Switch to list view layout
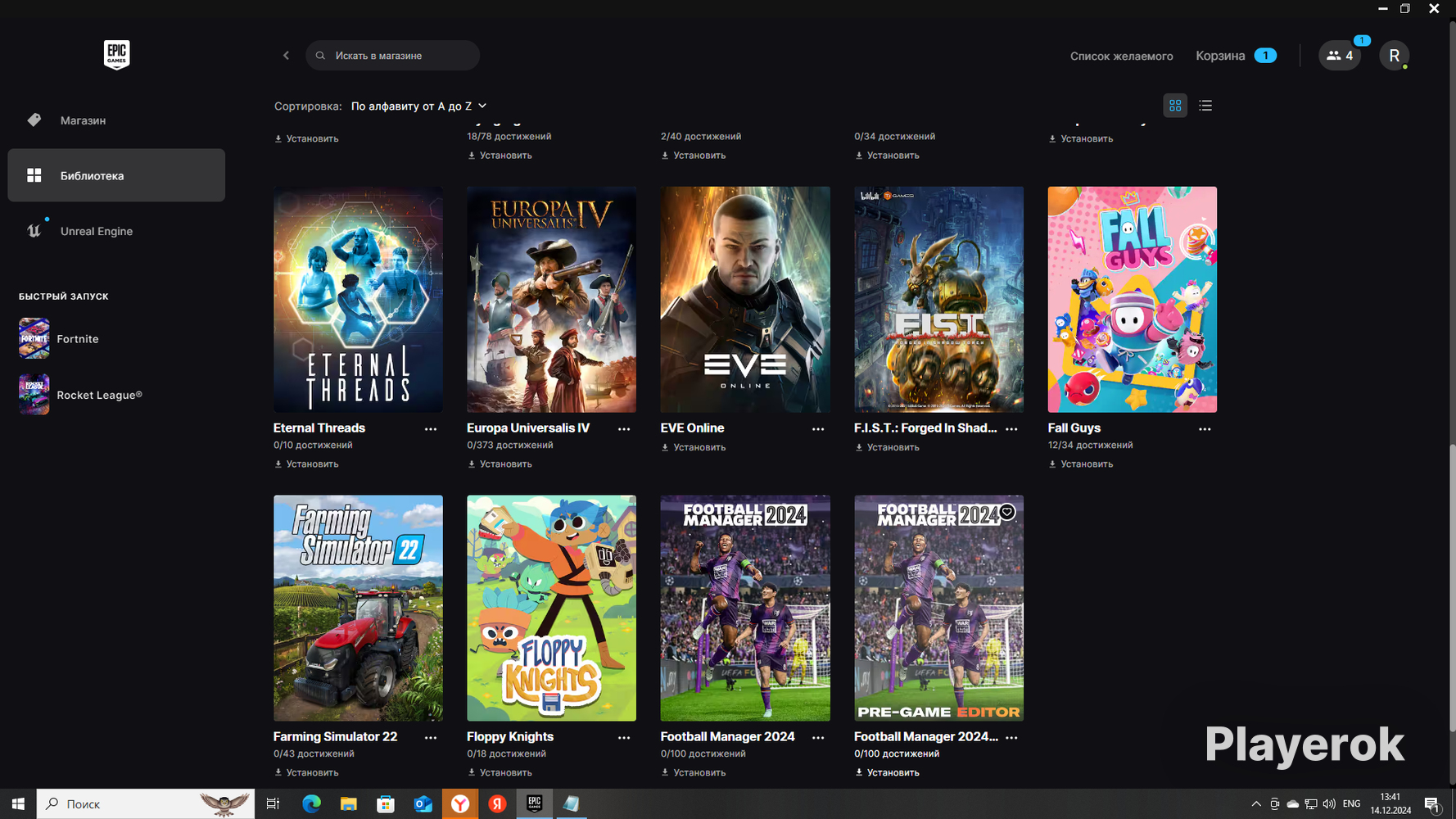 tap(1205, 106)
